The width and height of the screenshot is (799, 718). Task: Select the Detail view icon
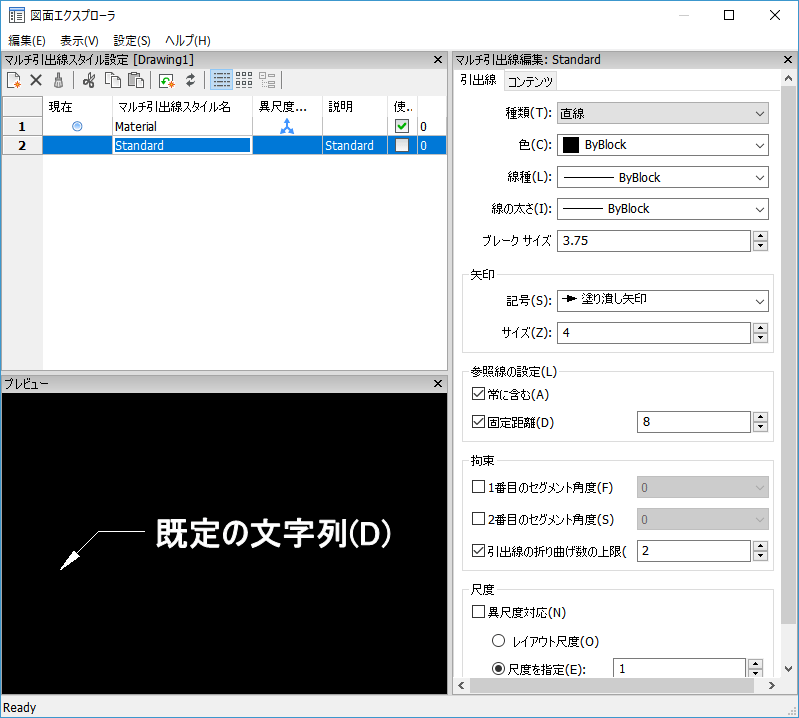tap(222, 80)
